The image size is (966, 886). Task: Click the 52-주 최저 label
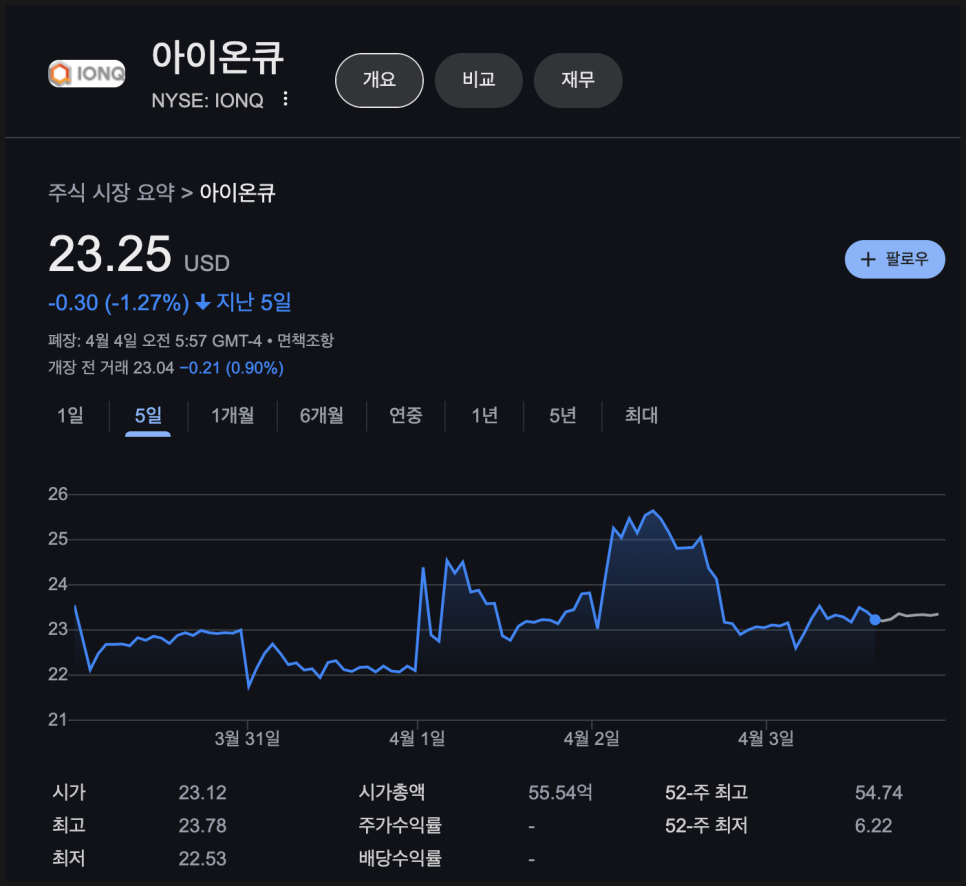[707, 826]
